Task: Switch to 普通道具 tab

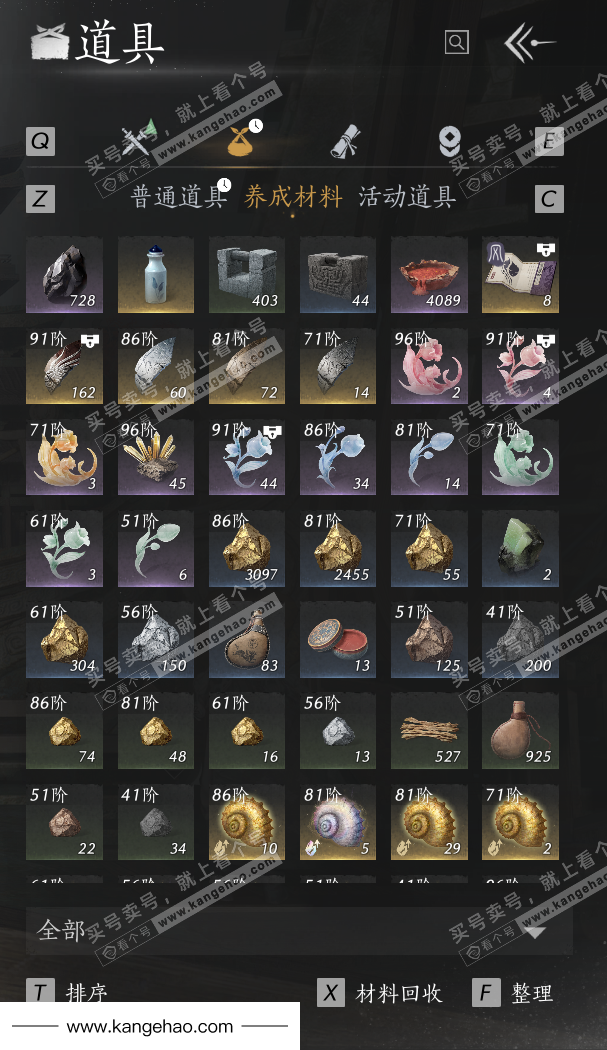Action: (x=178, y=197)
